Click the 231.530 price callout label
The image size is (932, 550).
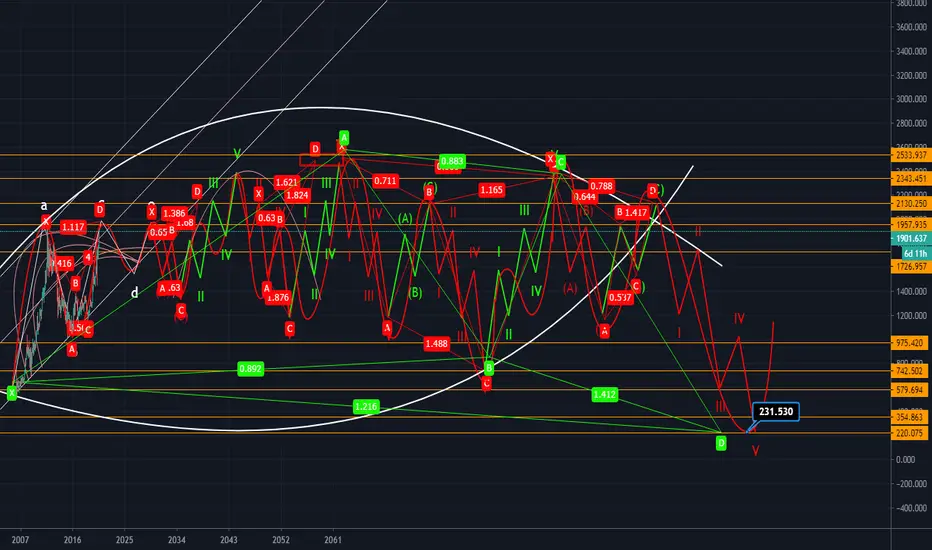[776, 411]
